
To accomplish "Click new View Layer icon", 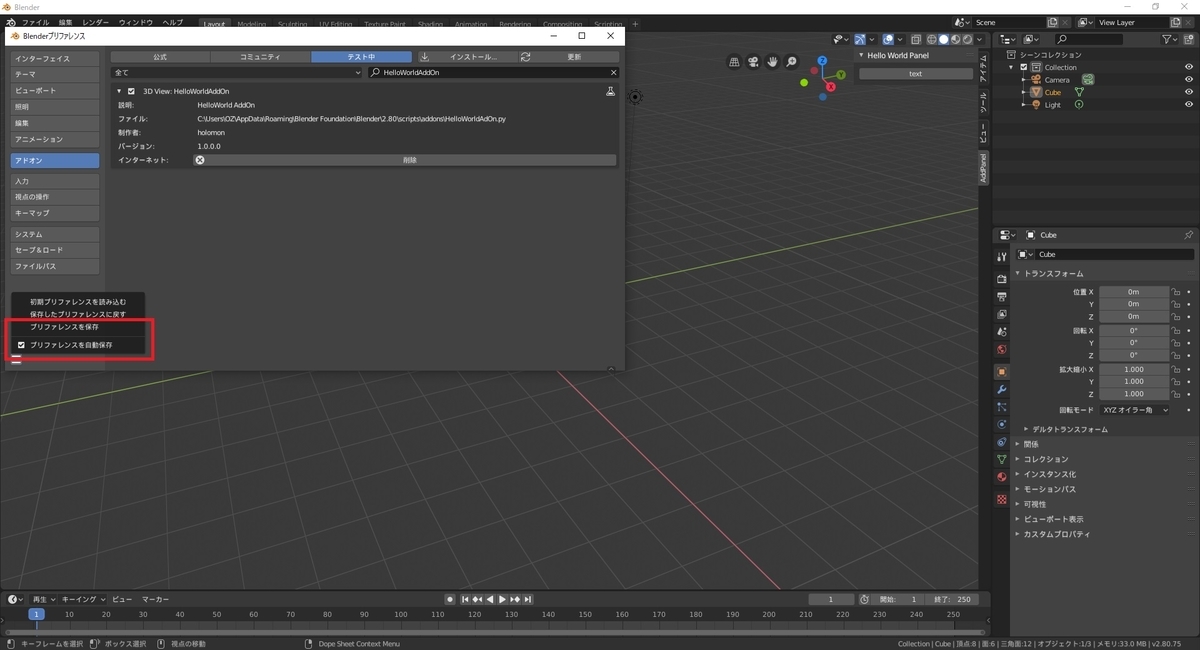I will [x=1176, y=22].
